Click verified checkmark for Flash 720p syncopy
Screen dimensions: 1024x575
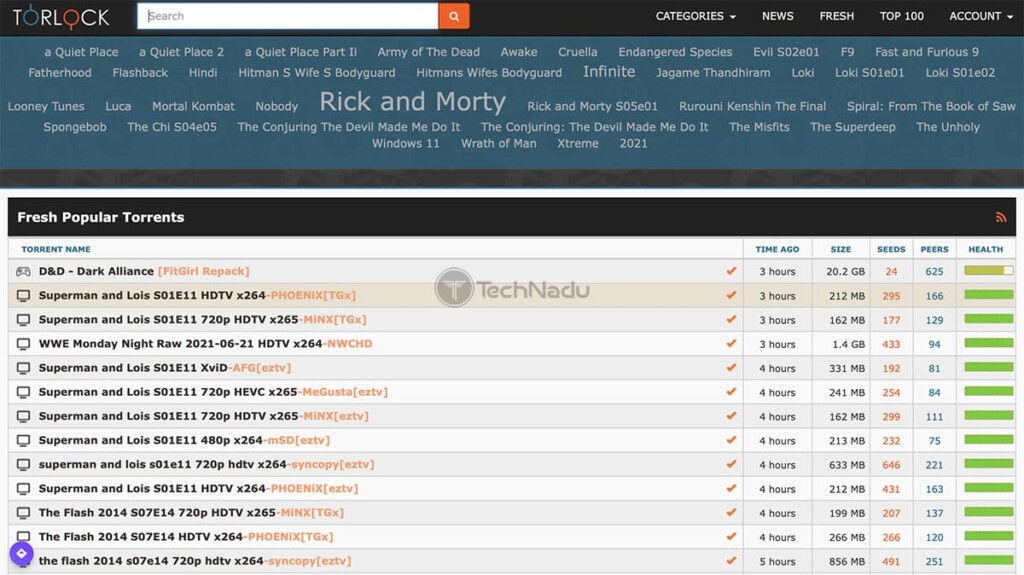tap(731, 561)
